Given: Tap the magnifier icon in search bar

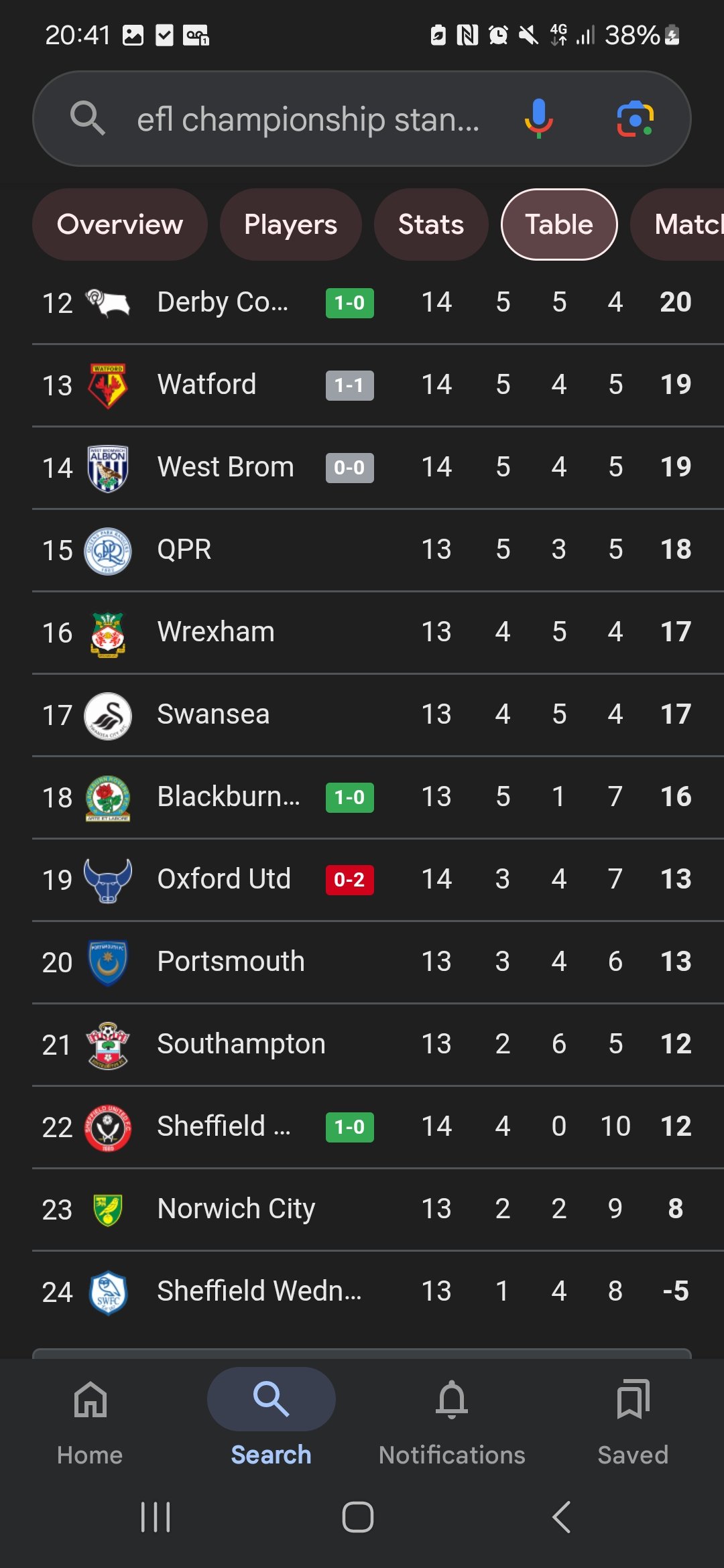Looking at the screenshot, I should (x=88, y=119).
